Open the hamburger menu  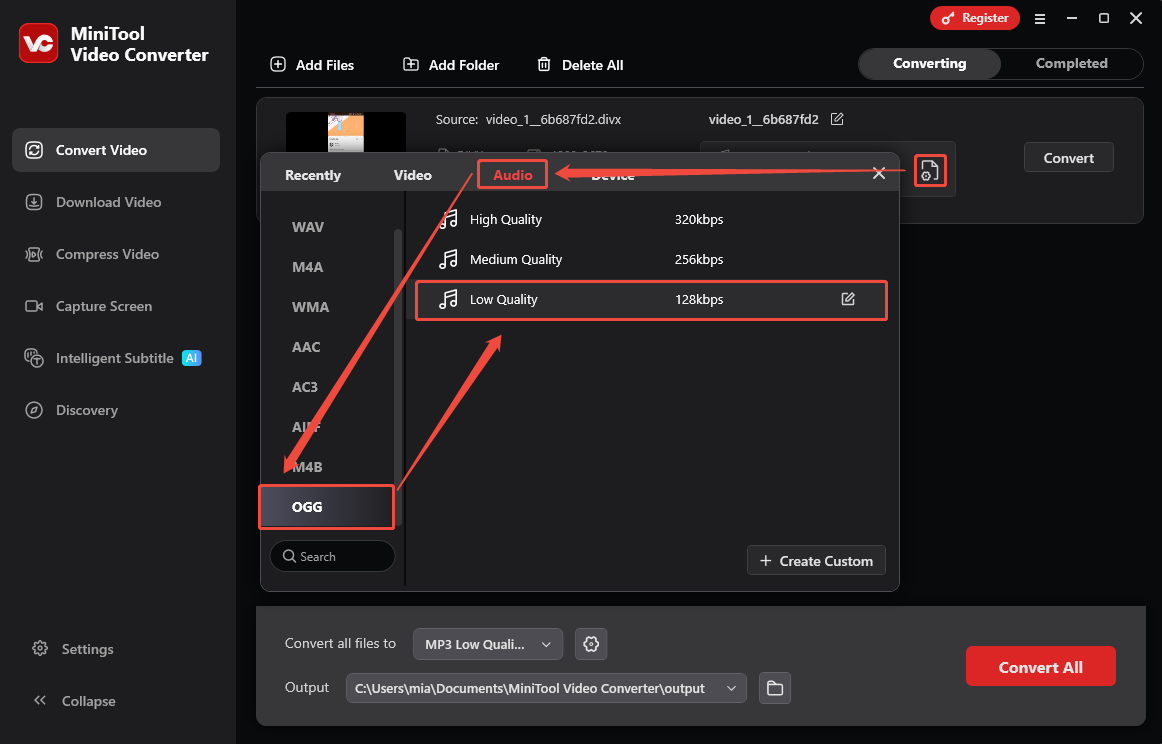(x=1040, y=18)
